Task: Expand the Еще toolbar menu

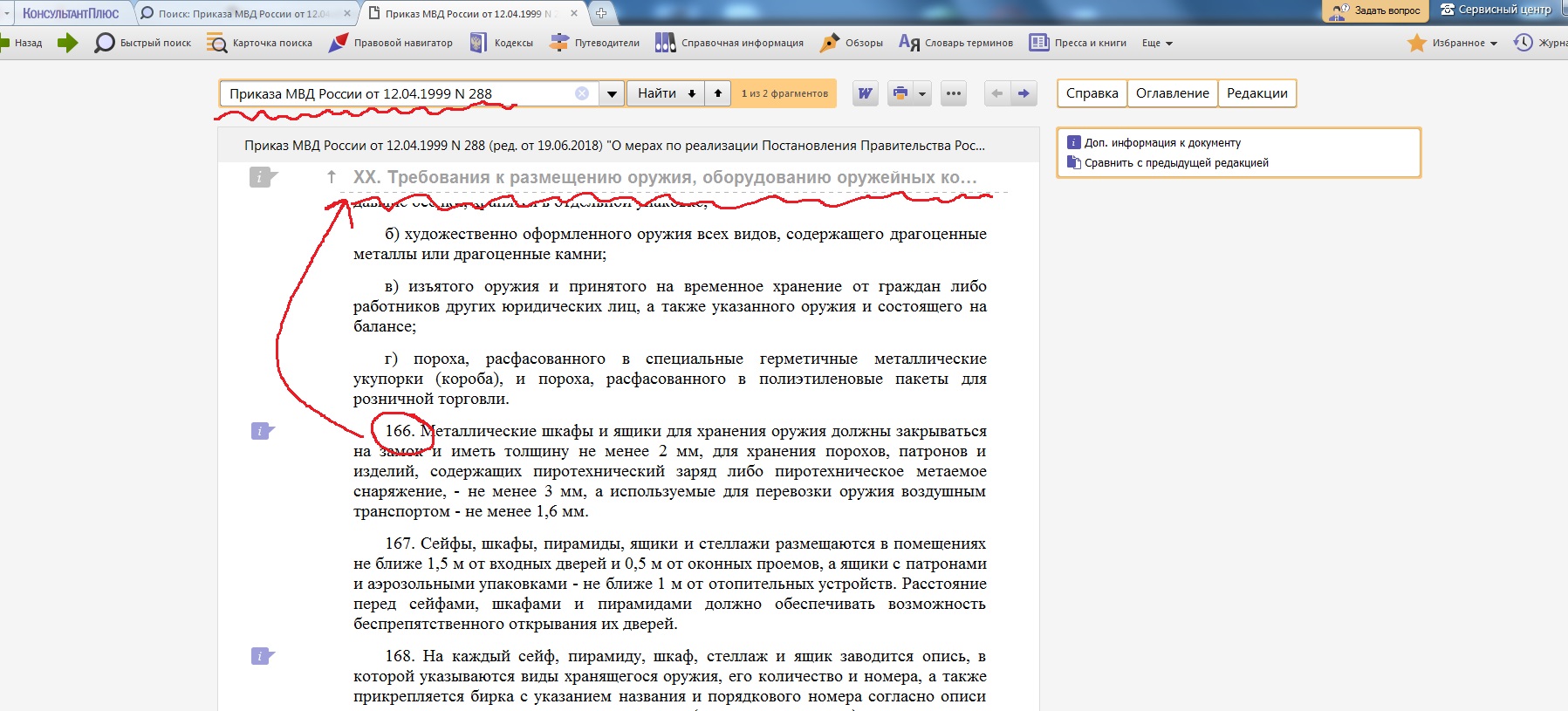Action: pos(1157,43)
